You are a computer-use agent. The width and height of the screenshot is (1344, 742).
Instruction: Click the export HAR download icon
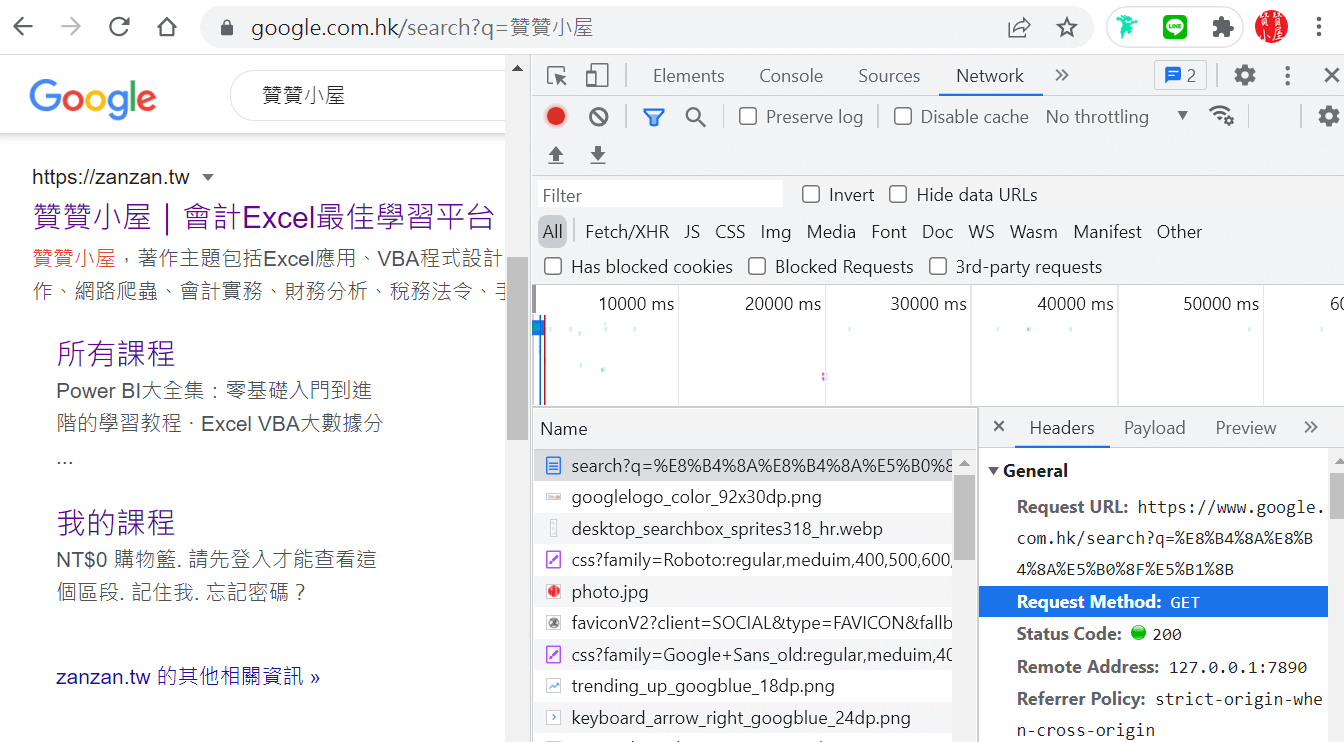[x=598, y=155]
